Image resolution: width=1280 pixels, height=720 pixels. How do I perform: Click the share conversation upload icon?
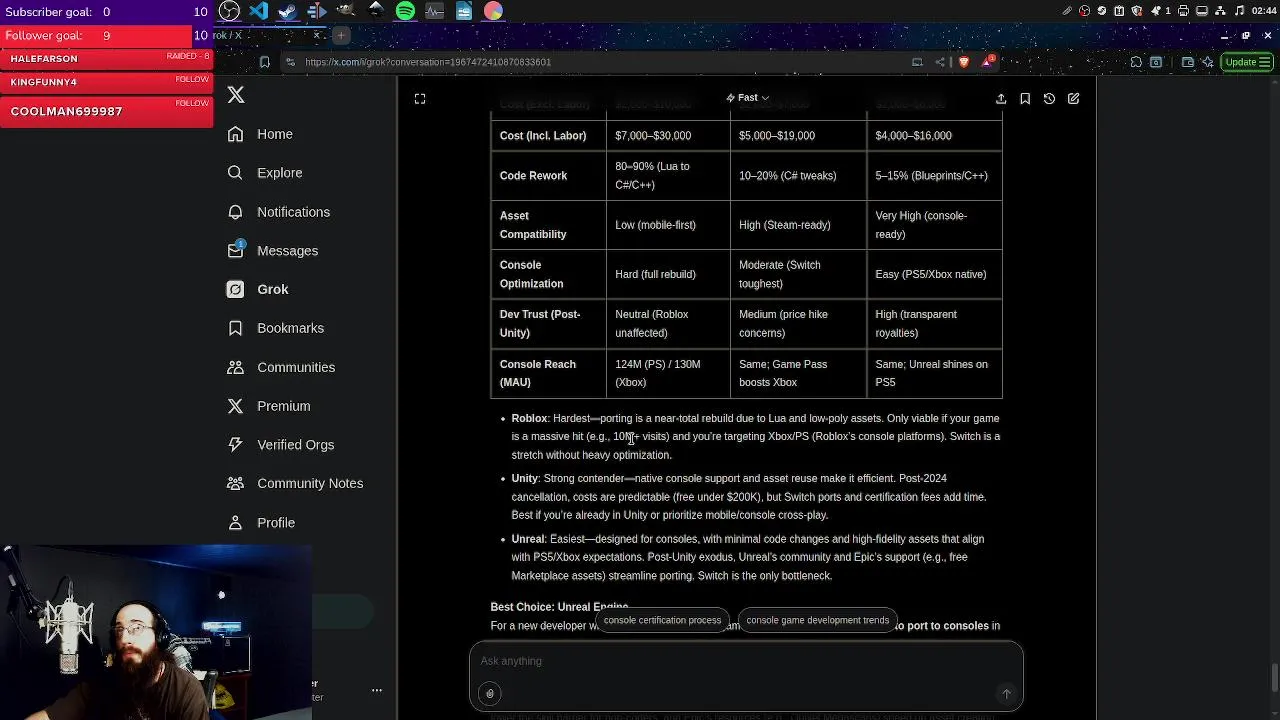click(x=1001, y=99)
